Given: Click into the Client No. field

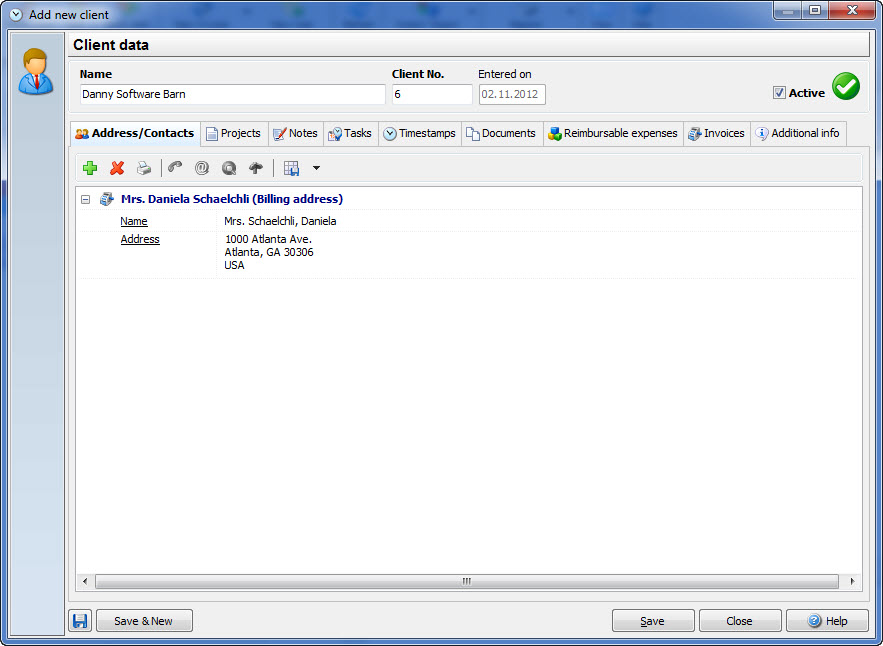Looking at the screenshot, I should (x=432, y=94).
